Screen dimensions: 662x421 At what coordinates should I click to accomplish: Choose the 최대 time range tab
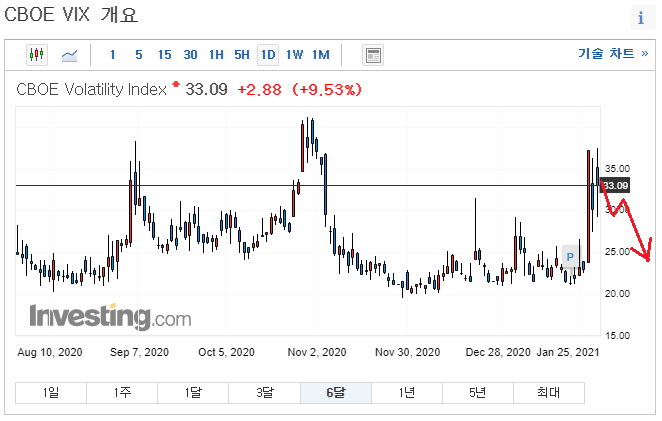[x=549, y=393]
